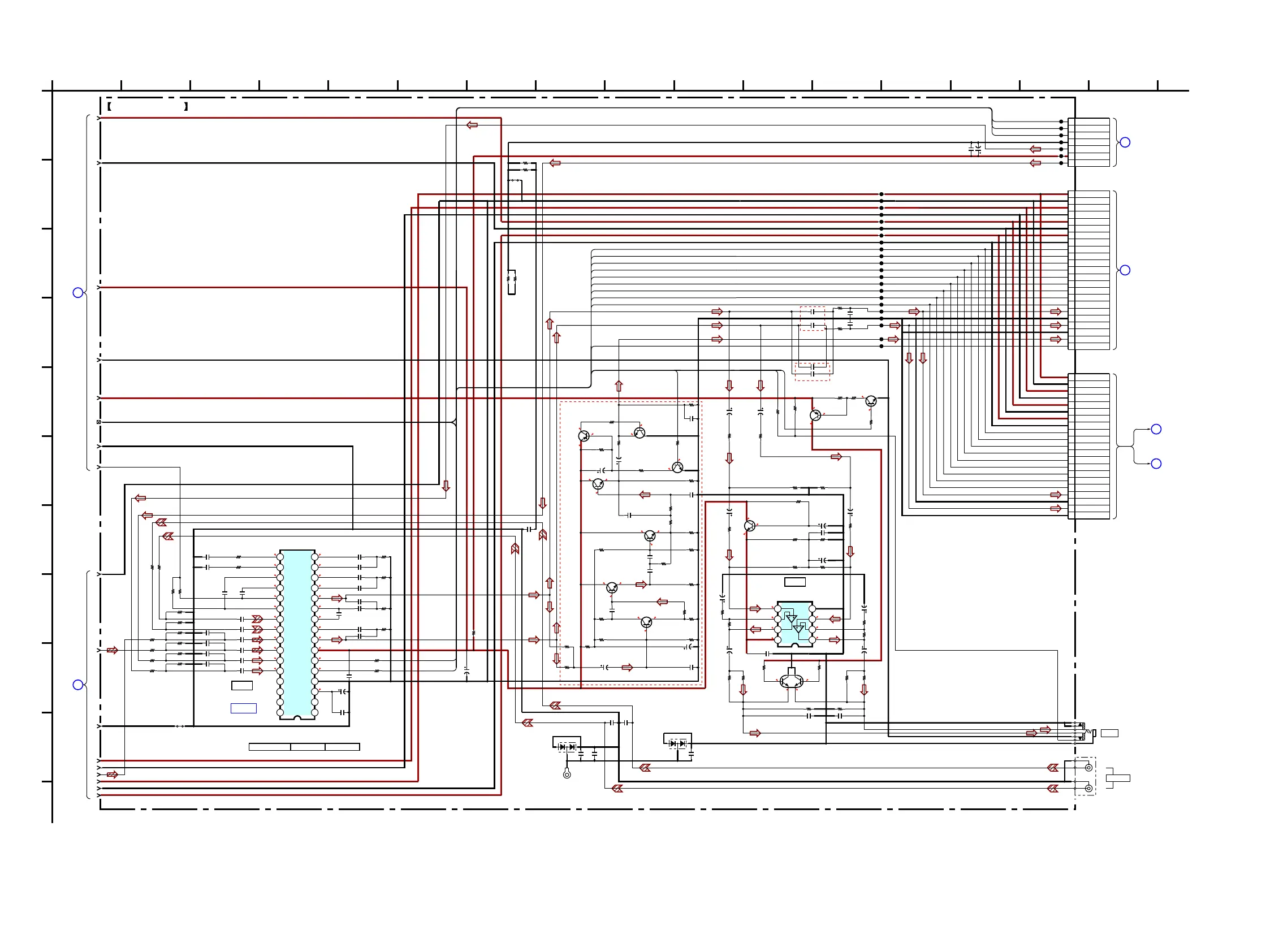This screenshot has height=952, width=1266.
Task: Click the bracketed title label at top-left
Action: [x=148, y=106]
